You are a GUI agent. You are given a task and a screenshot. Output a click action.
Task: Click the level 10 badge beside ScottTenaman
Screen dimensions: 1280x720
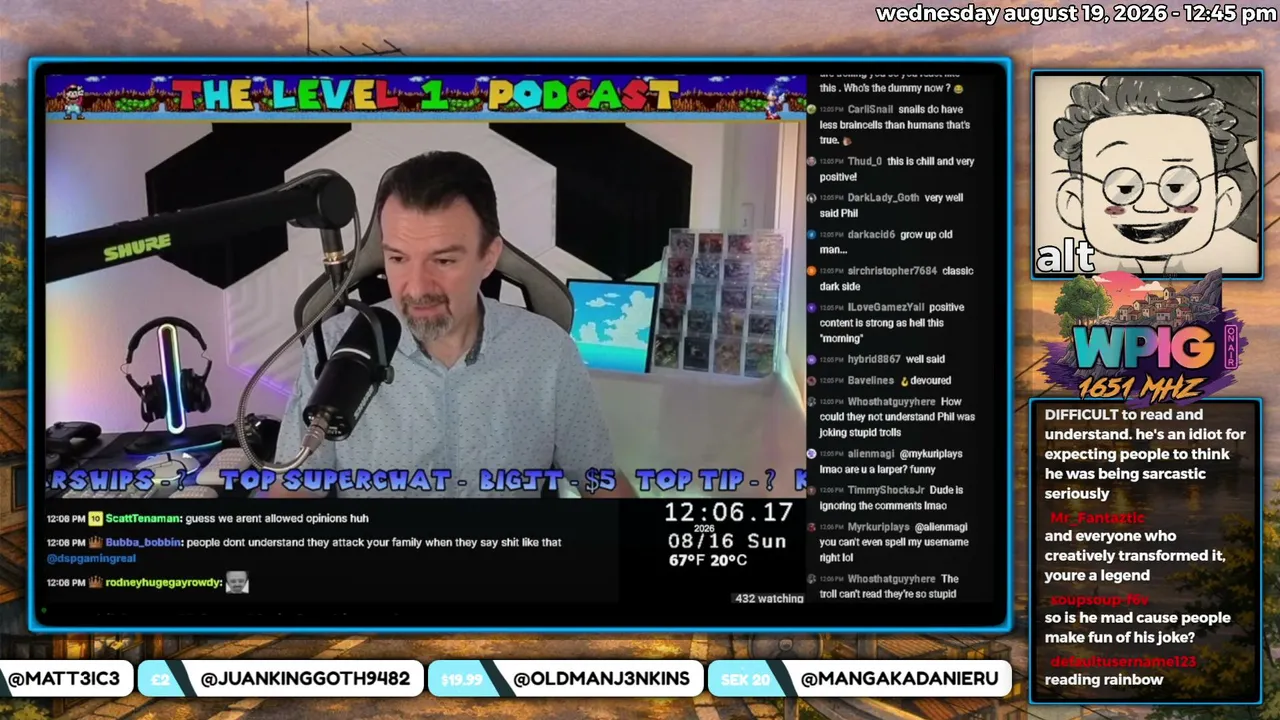96,519
